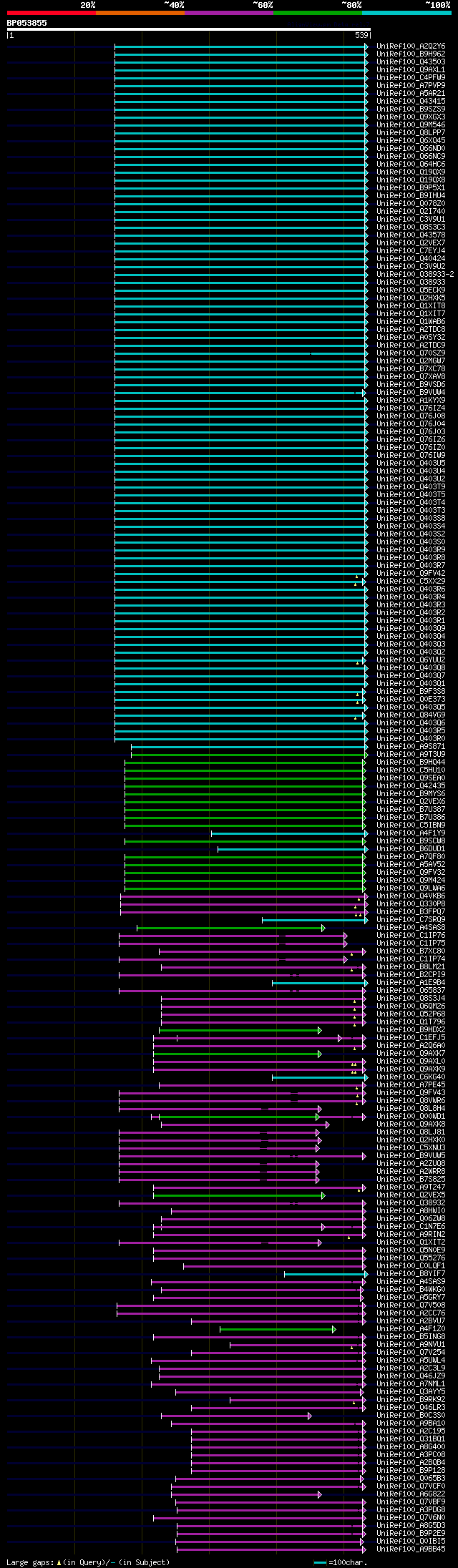Click the white query length bar
The height and width of the screenshot is (1568, 458).
(188, 29)
